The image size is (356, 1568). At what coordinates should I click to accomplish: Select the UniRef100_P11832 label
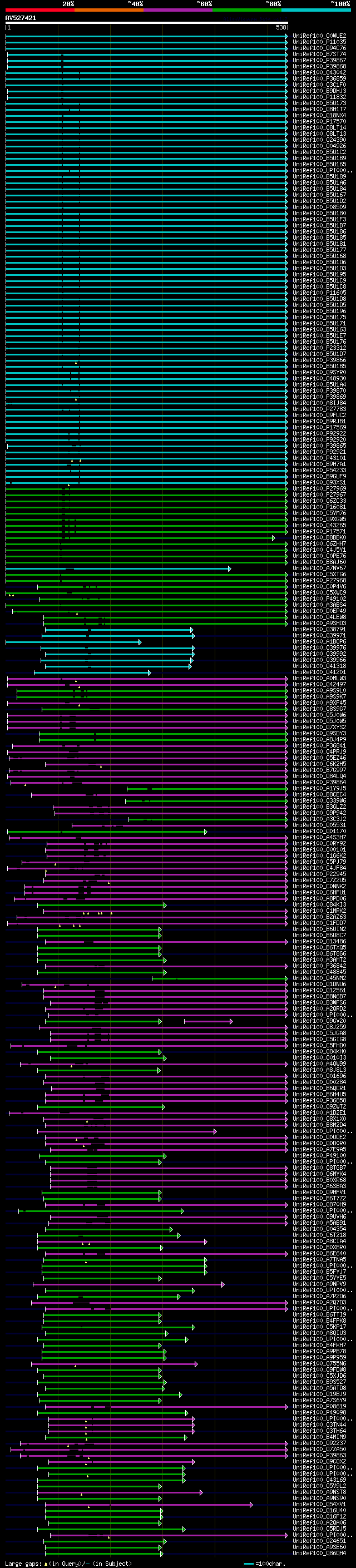point(319,97)
